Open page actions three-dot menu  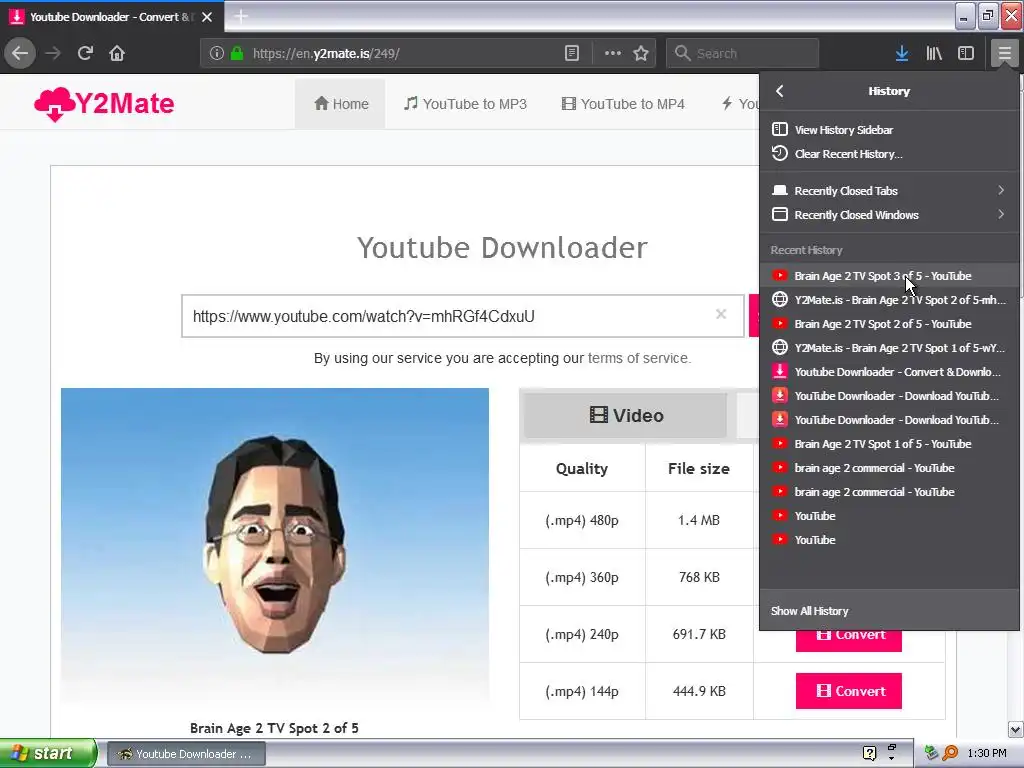(613, 54)
